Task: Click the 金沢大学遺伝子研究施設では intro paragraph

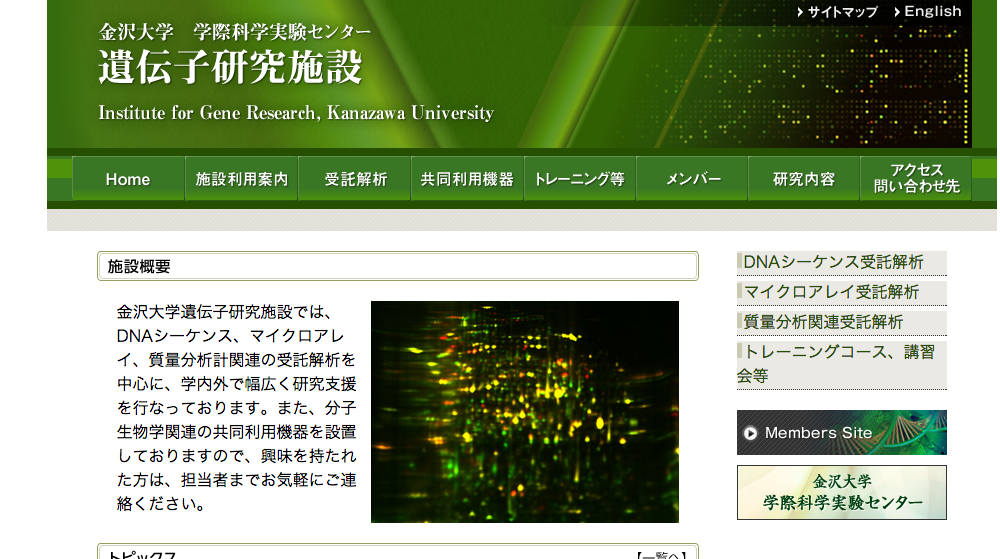Action: pyautogui.click(x=237, y=408)
